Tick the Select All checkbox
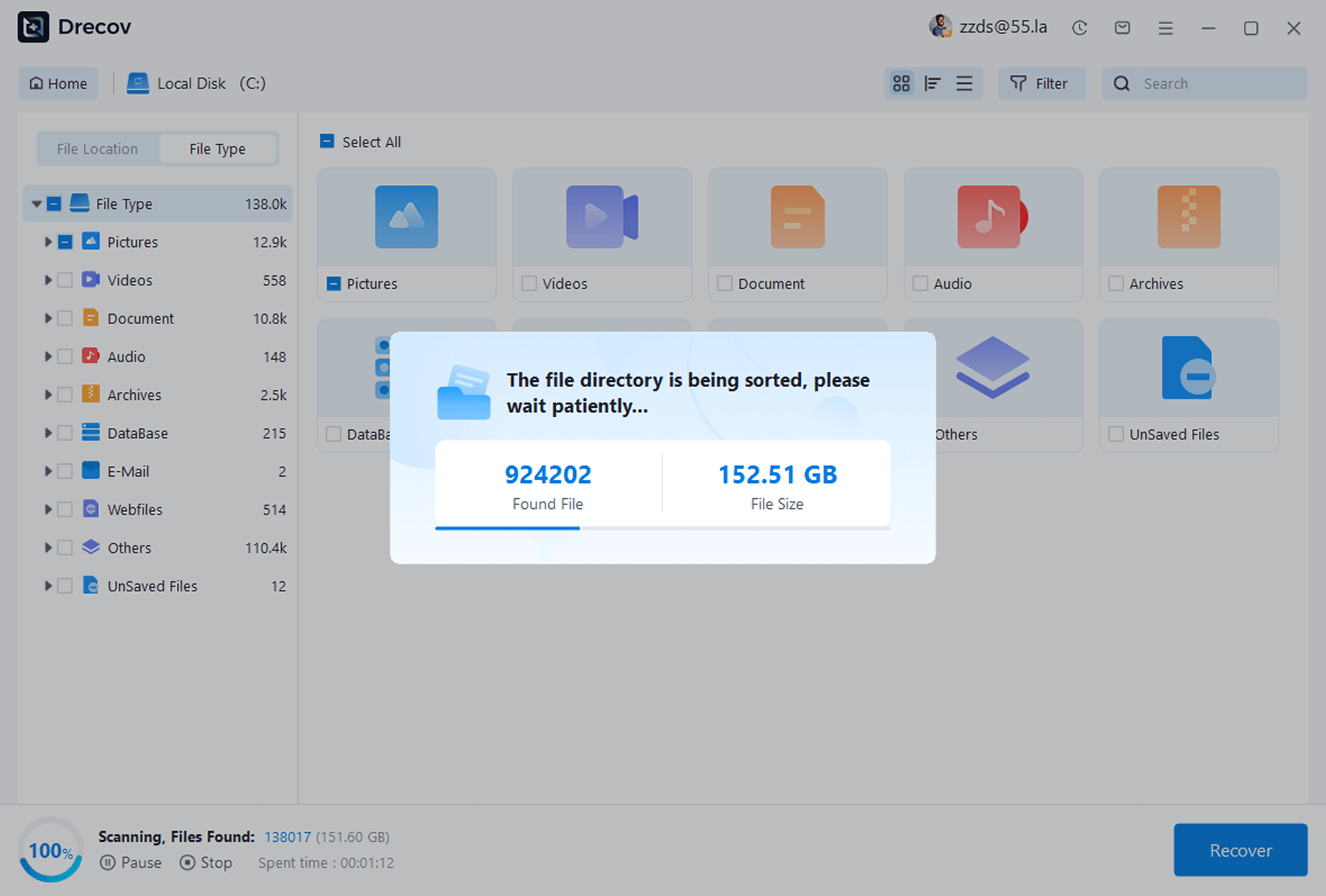 (327, 141)
